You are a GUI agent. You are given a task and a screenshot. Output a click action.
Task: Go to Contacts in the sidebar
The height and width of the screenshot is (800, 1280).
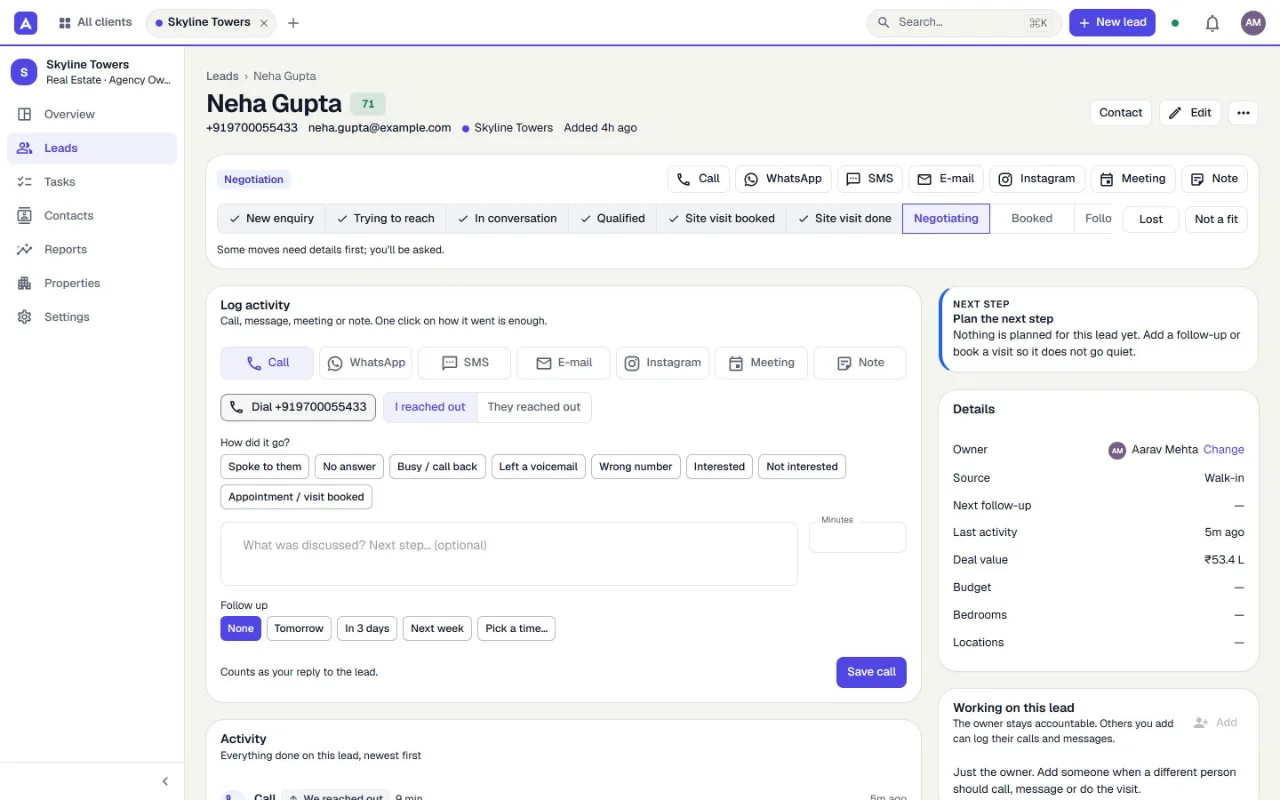pyautogui.click(x=92, y=216)
